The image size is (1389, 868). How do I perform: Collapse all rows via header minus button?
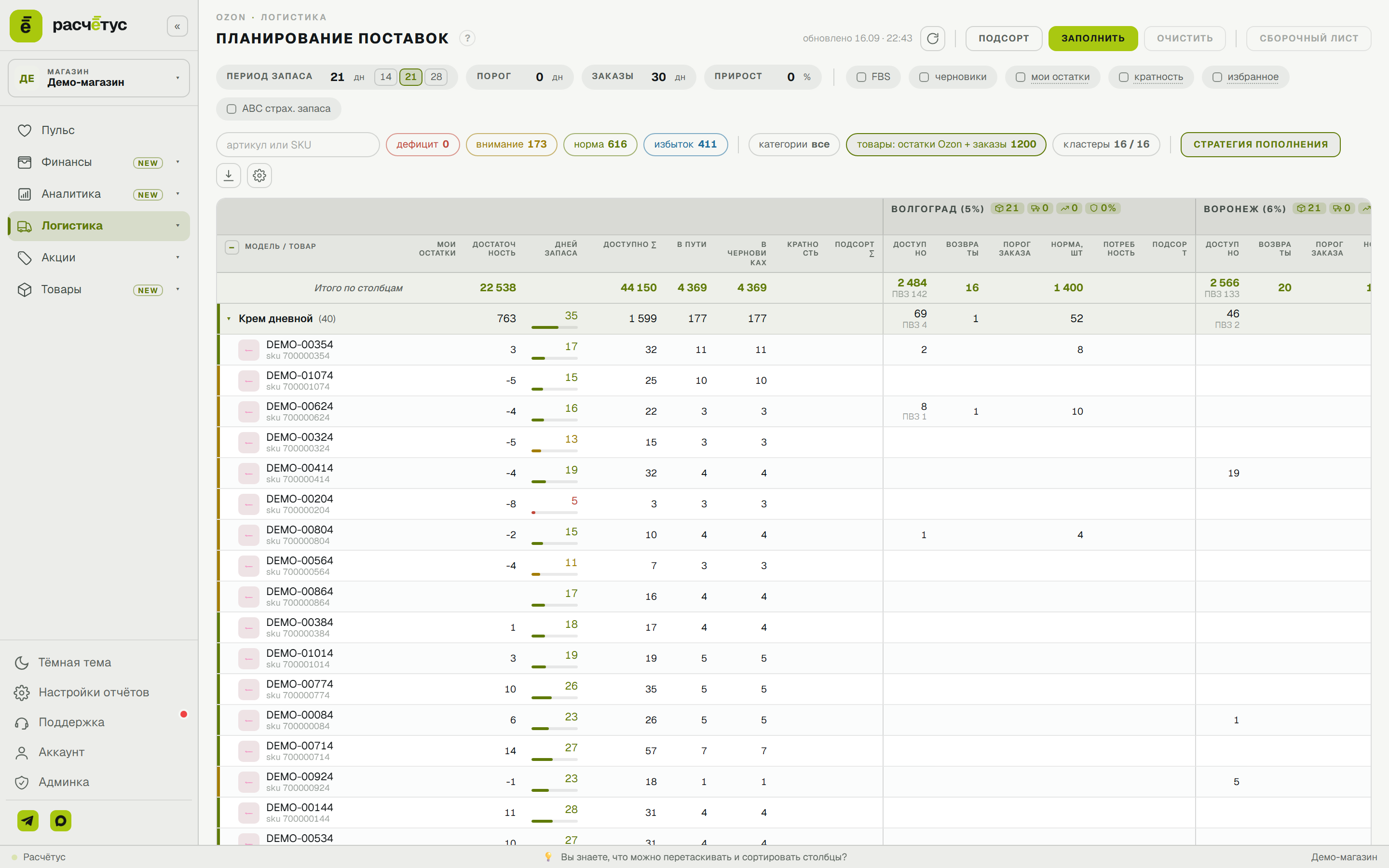231,247
